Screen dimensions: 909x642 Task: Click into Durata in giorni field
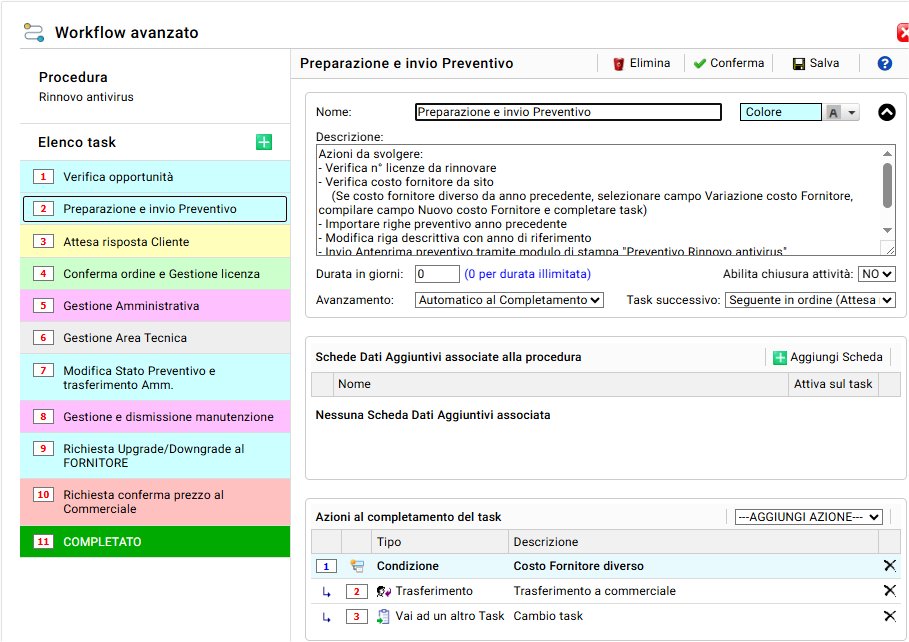point(437,274)
